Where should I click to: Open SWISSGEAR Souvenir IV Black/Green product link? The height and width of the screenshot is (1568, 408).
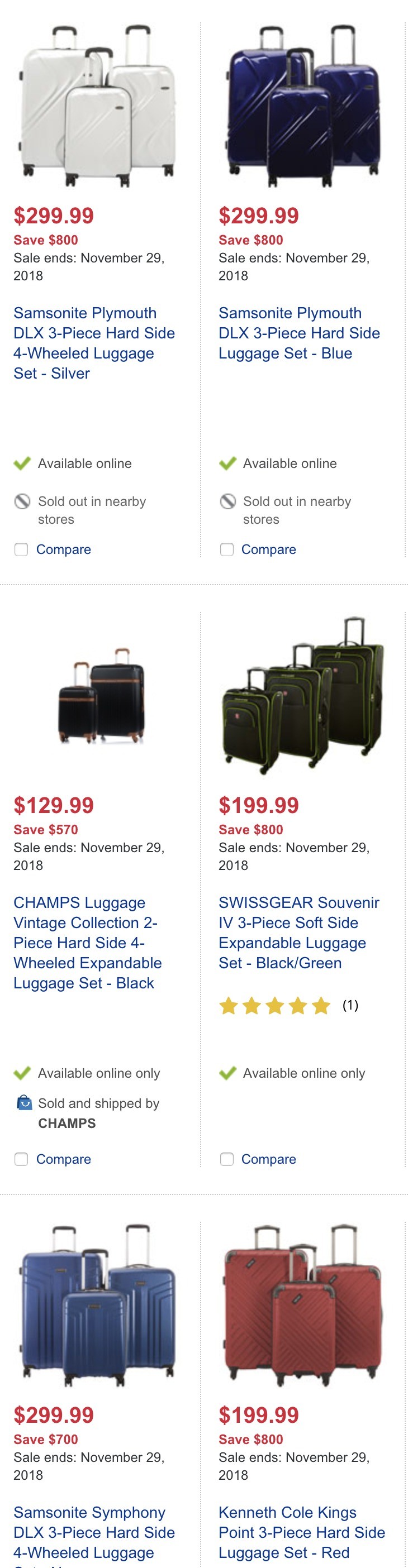pos(299,933)
